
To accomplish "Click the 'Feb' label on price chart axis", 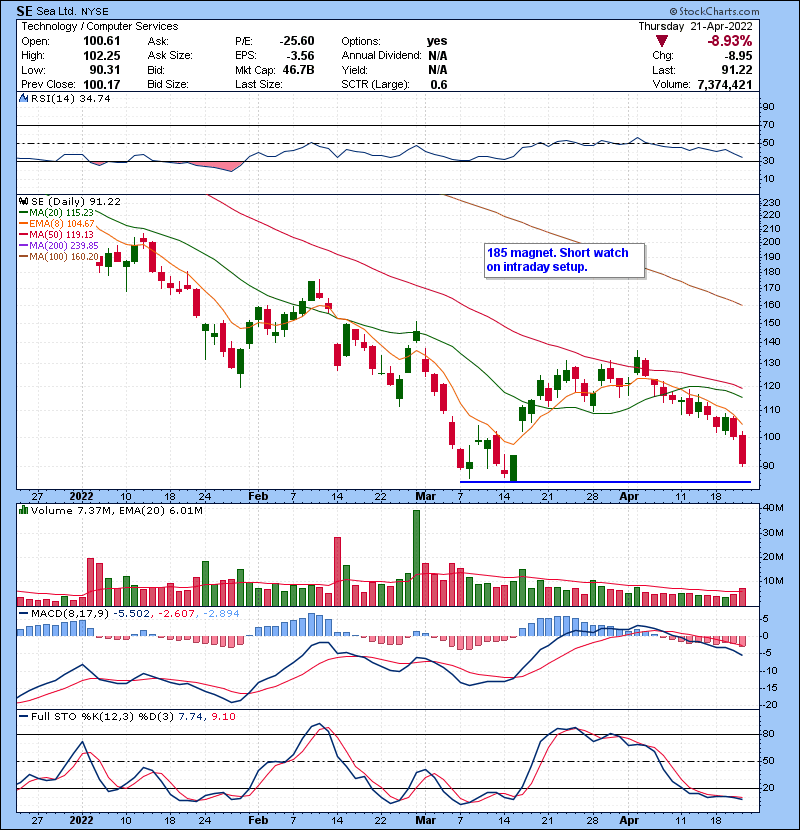I will pos(258,496).
